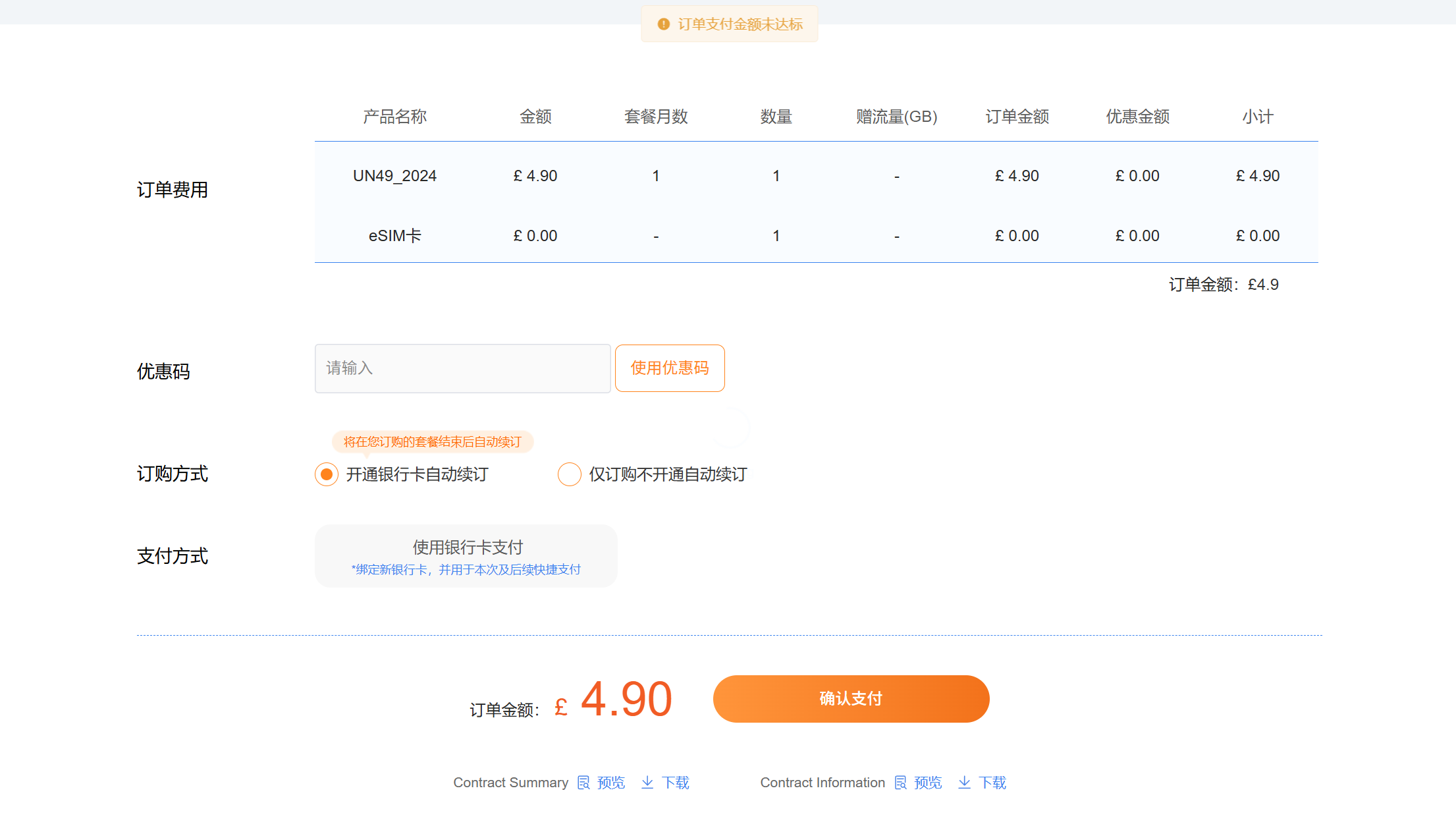The height and width of the screenshot is (834, 1456).
Task: Click Contract Information 下载 link
Action: [x=992, y=783]
